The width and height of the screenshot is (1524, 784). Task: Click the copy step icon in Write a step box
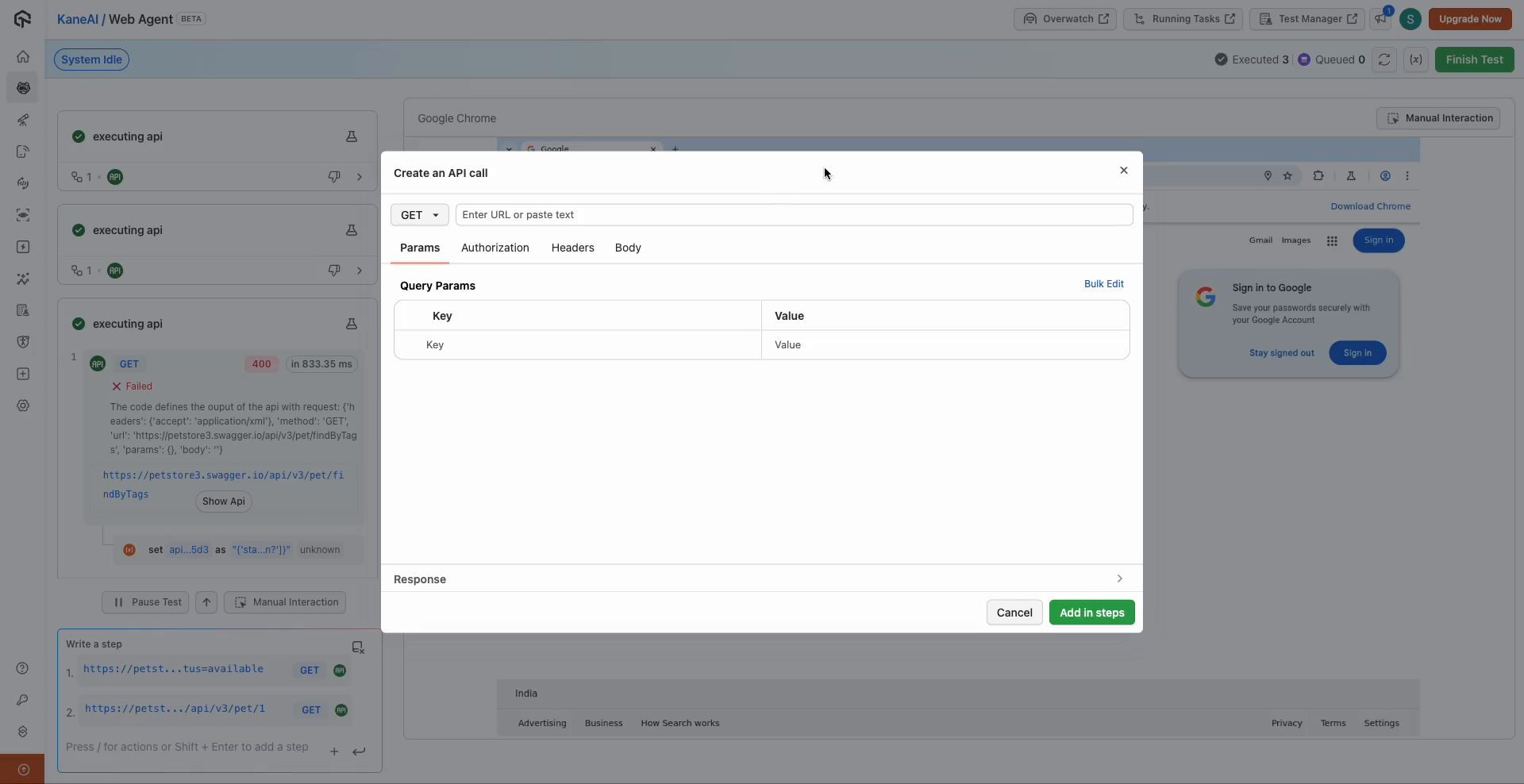tap(358, 647)
